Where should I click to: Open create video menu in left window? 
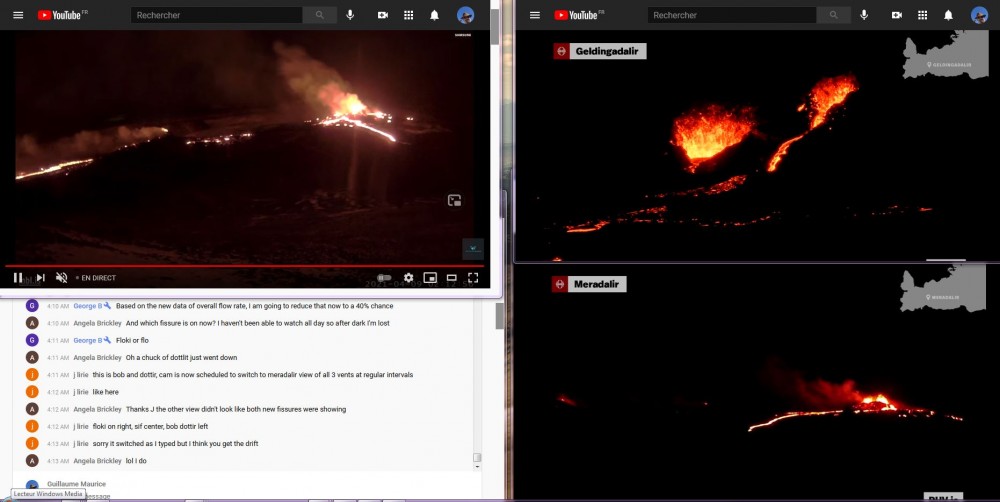pyautogui.click(x=383, y=15)
